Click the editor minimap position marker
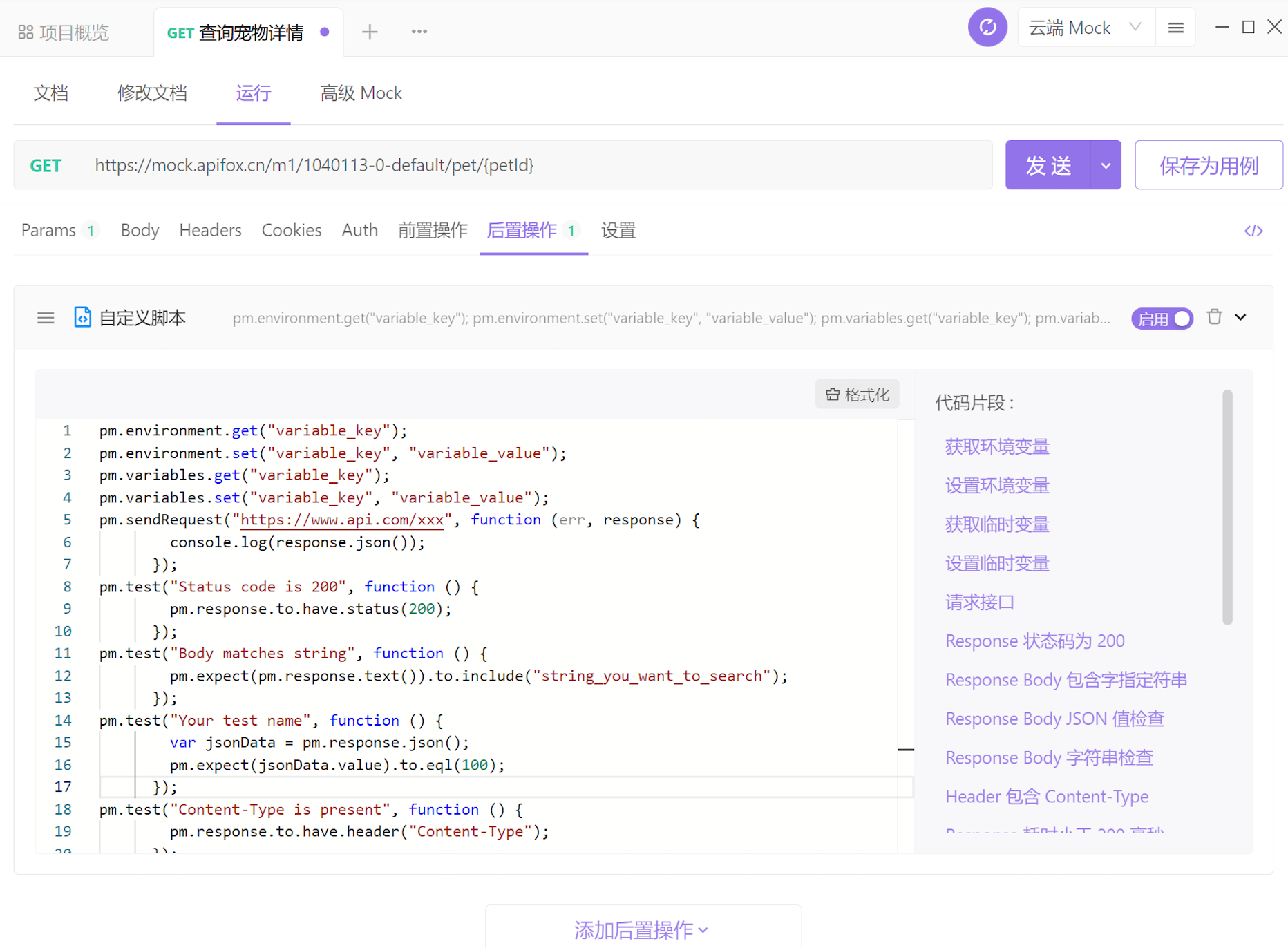 point(906,749)
